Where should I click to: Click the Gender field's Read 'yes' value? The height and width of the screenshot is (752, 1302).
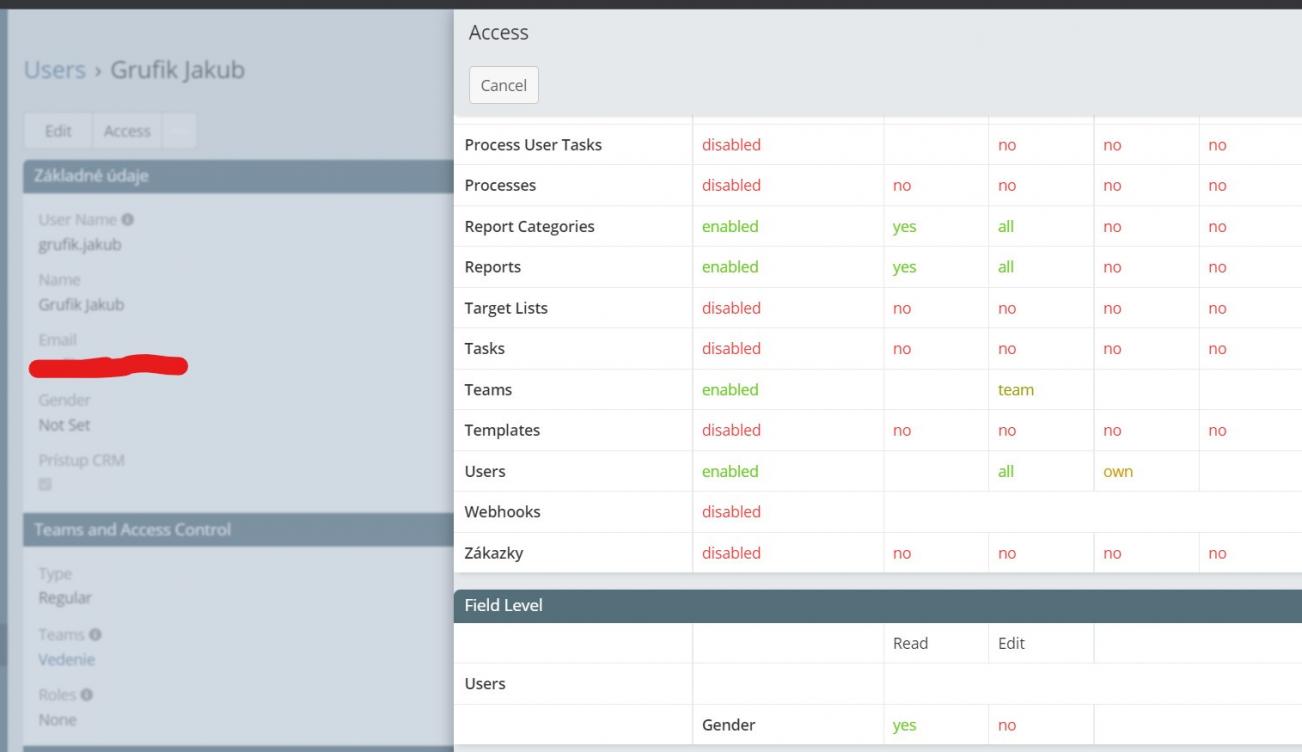[904, 725]
